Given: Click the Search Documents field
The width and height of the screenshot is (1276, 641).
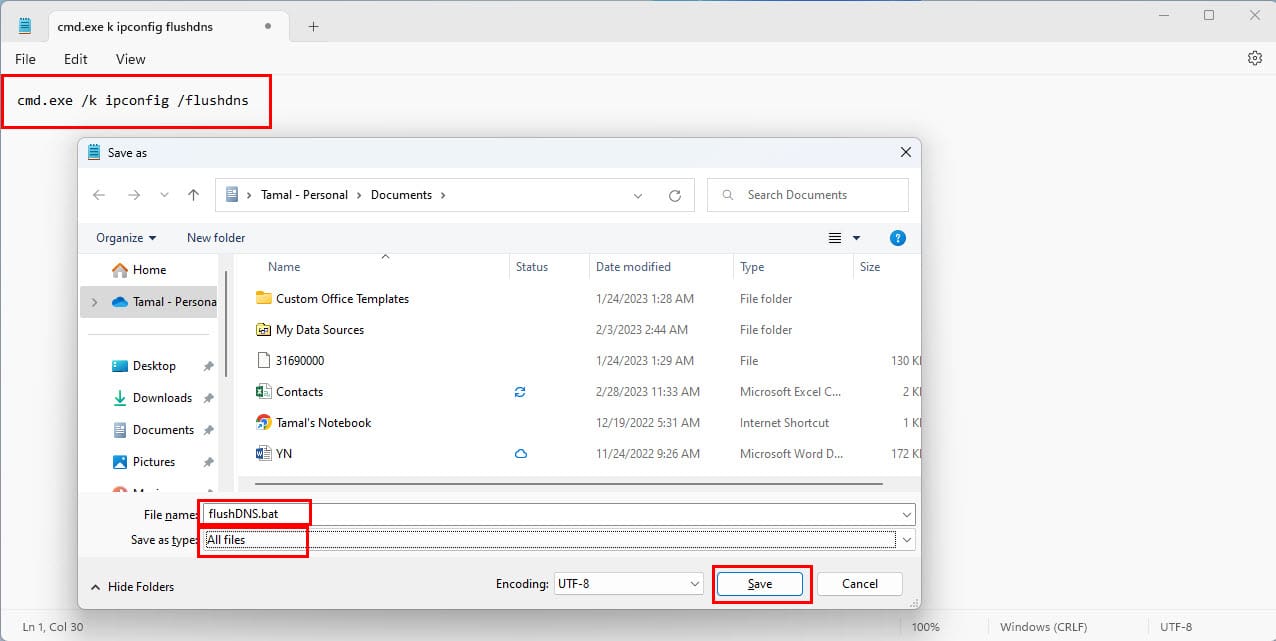Looking at the screenshot, I should tap(808, 195).
